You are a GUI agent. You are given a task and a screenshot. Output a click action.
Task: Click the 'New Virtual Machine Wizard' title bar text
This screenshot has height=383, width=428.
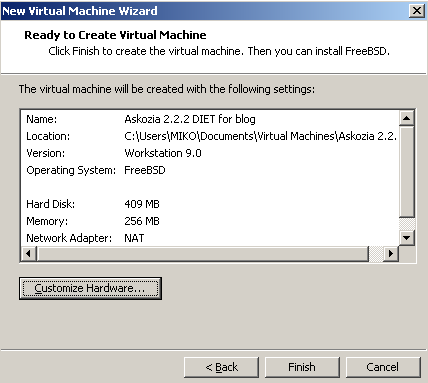(80, 11)
